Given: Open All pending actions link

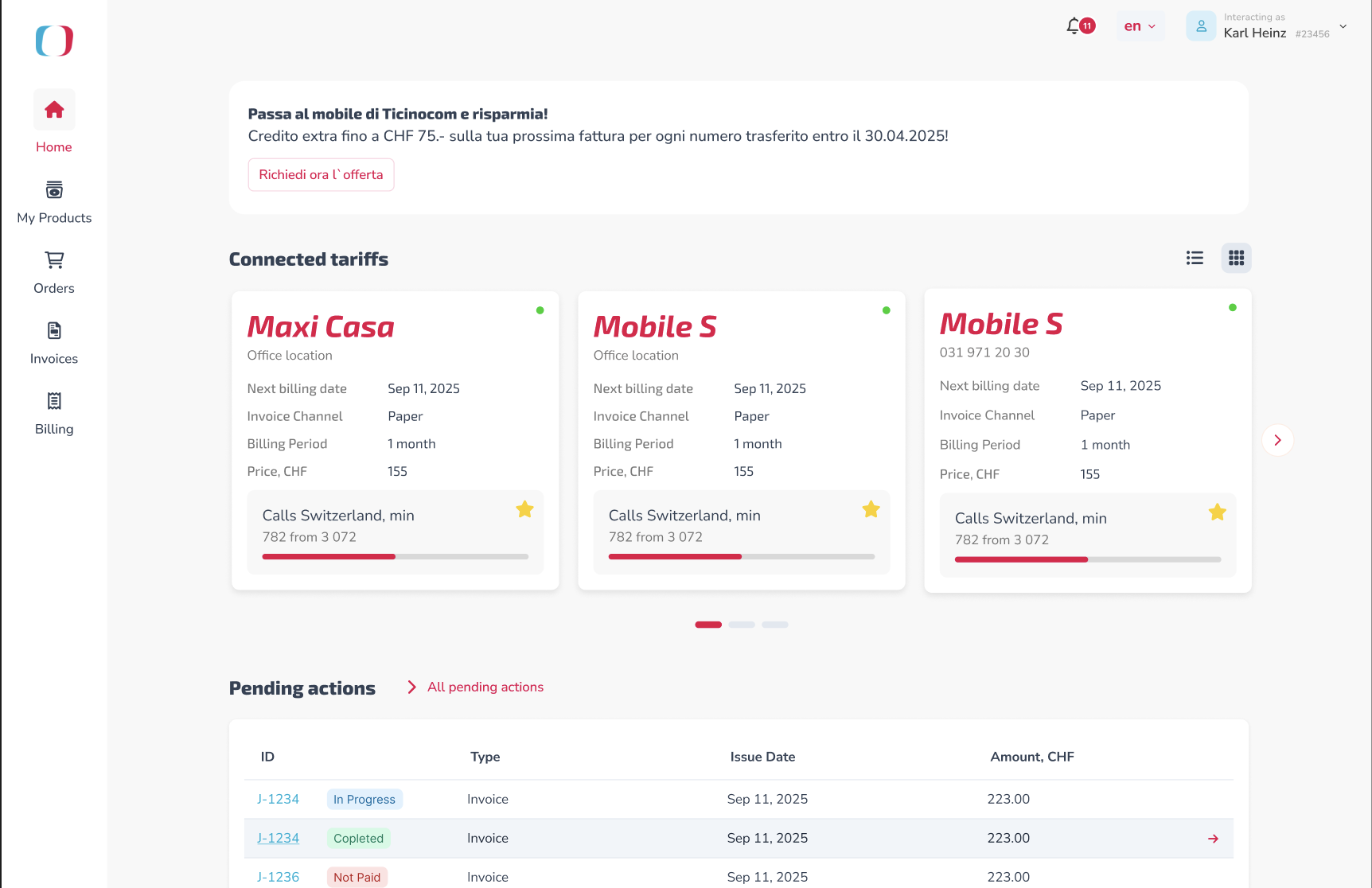Looking at the screenshot, I should (x=485, y=687).
